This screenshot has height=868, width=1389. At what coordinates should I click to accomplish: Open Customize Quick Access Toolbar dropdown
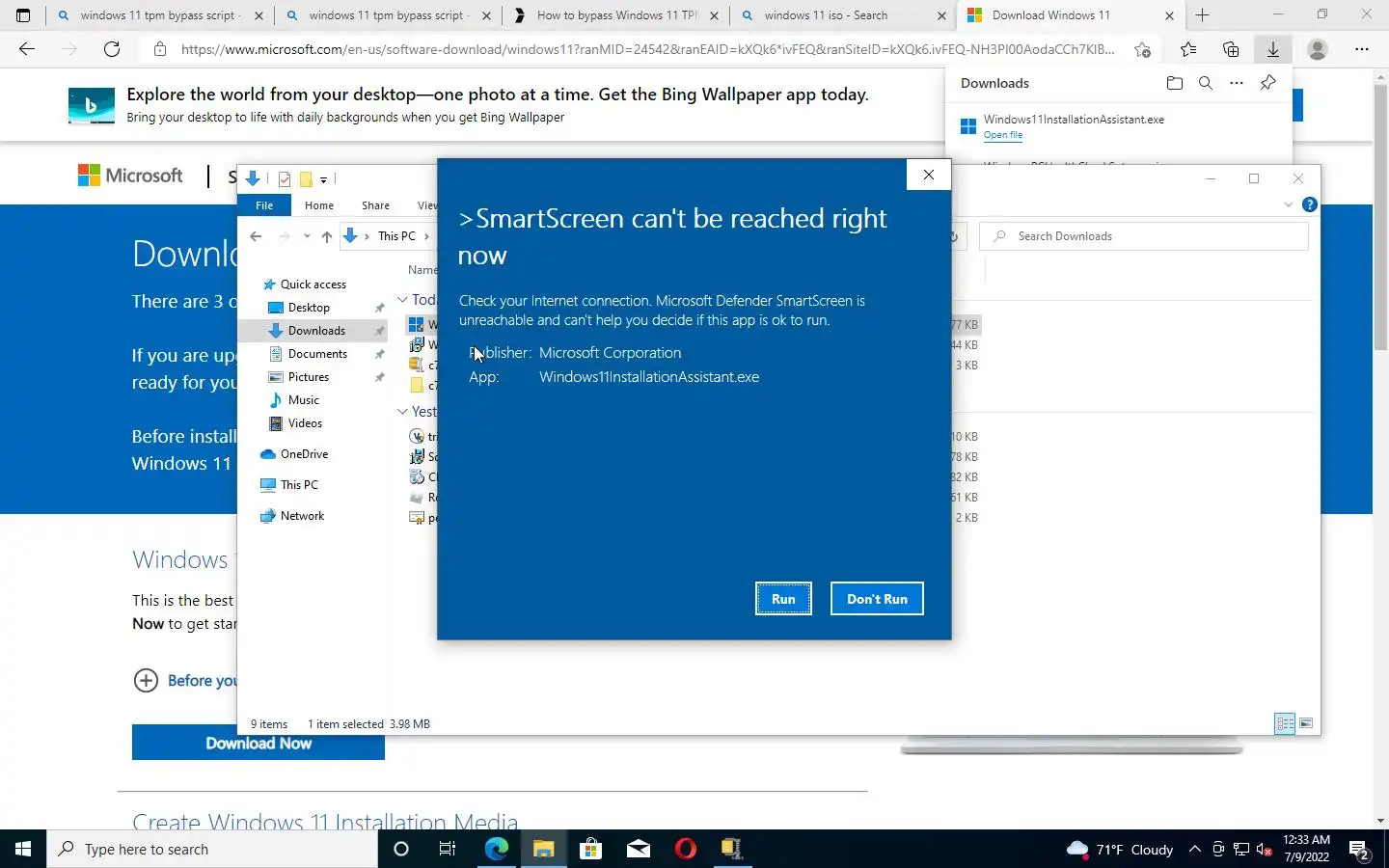click(x=324, y=179)
